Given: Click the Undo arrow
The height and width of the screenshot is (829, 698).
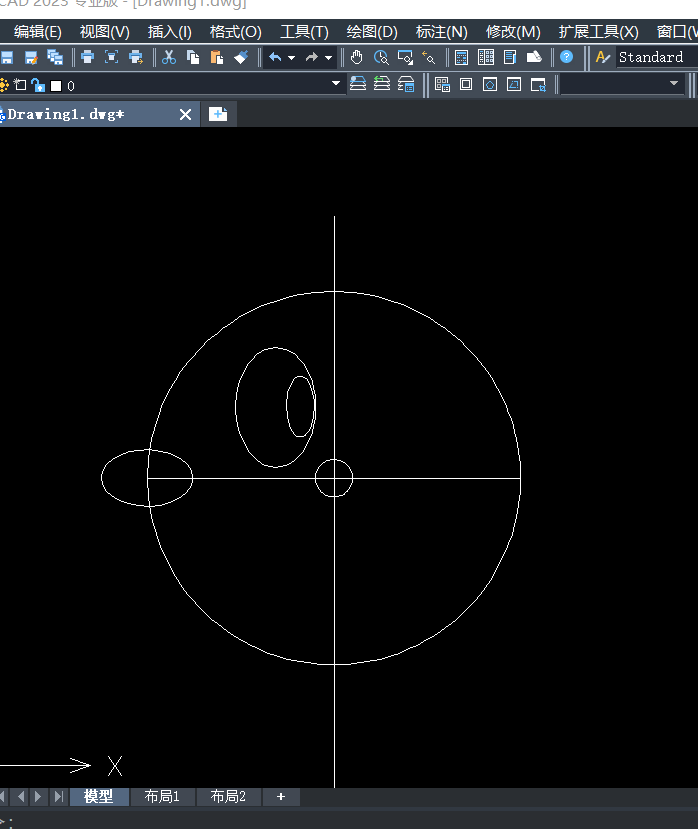Looking at the screenshot, I should (x=275, y=57).
